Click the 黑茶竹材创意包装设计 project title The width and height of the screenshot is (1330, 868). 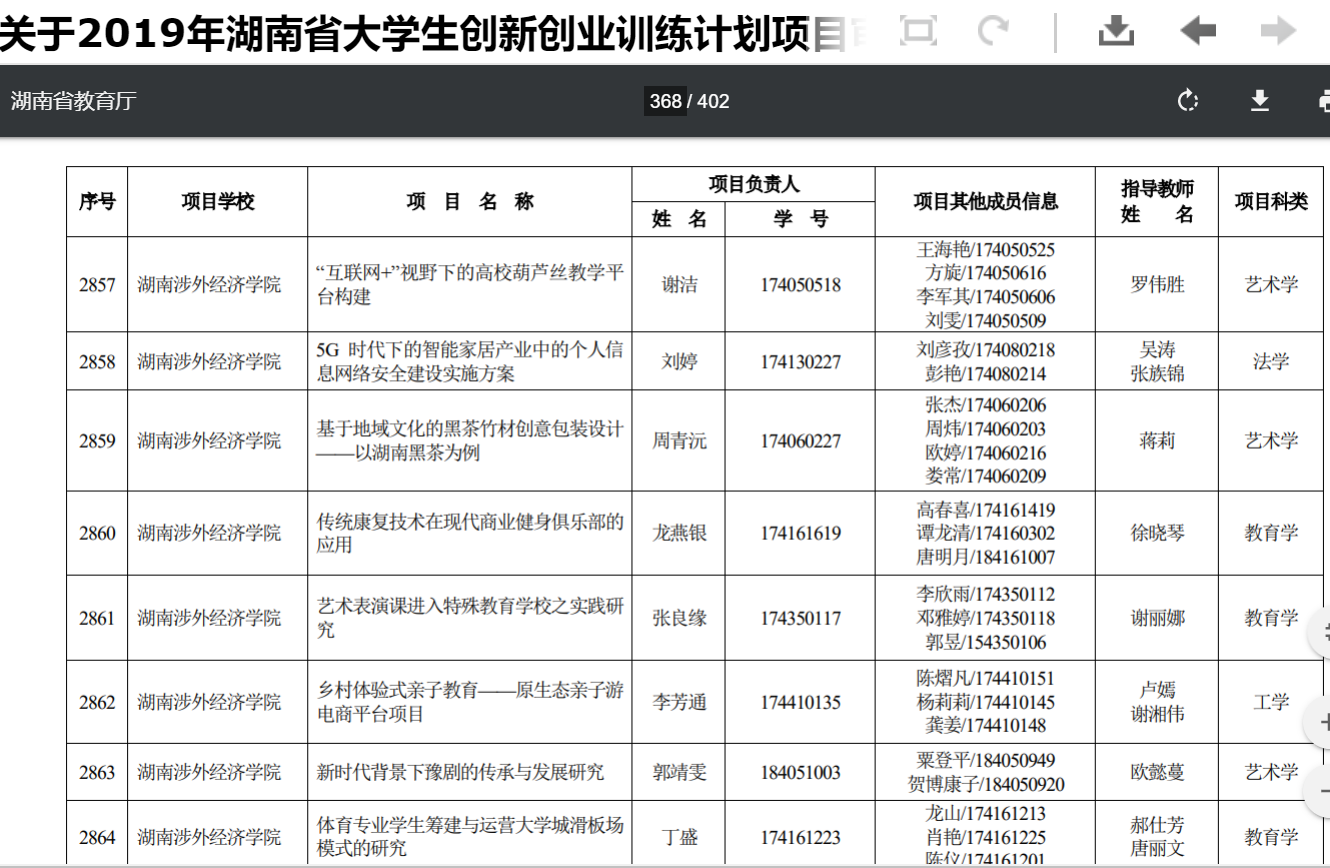coord(470,441)
